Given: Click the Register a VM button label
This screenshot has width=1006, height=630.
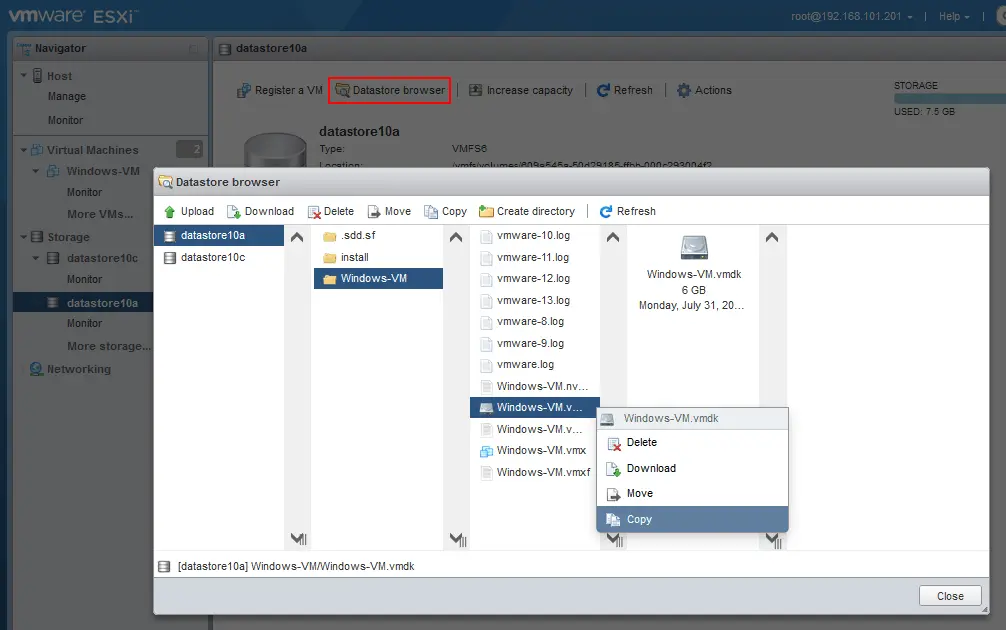Looking at the screenshot, I should click(x=289, y=90).
